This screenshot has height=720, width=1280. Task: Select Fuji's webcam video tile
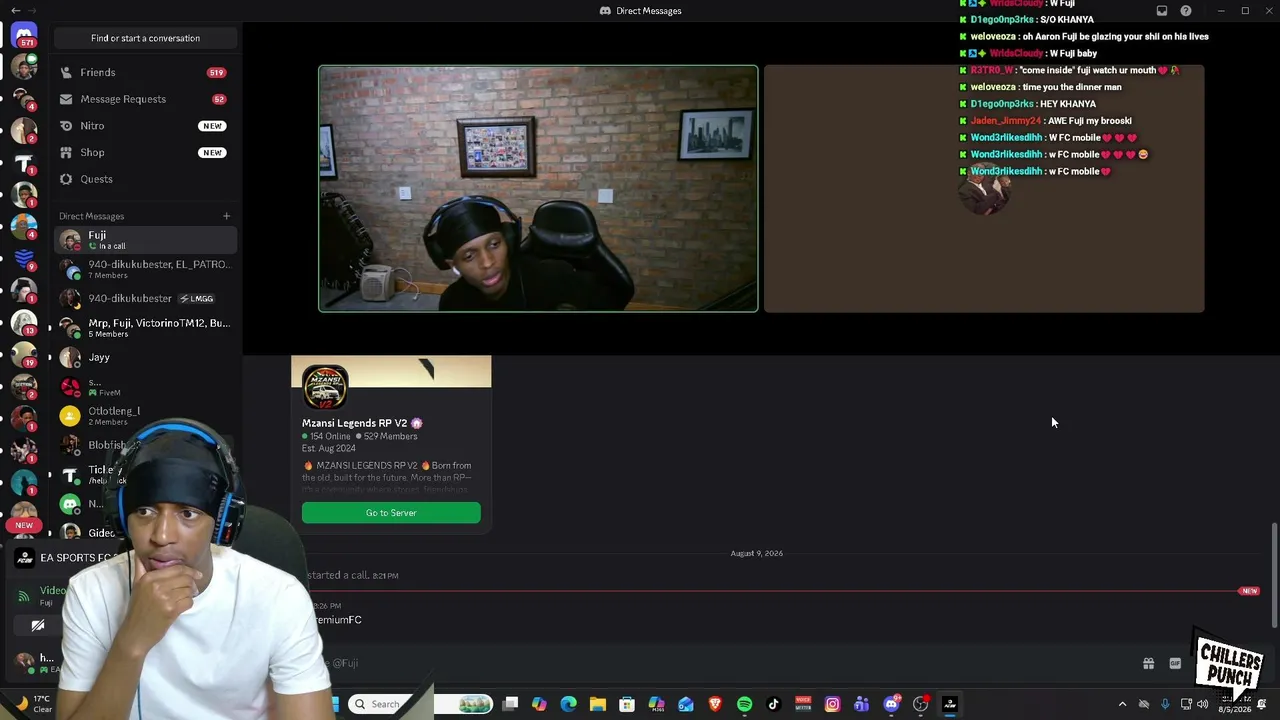(x=538, y=189)
